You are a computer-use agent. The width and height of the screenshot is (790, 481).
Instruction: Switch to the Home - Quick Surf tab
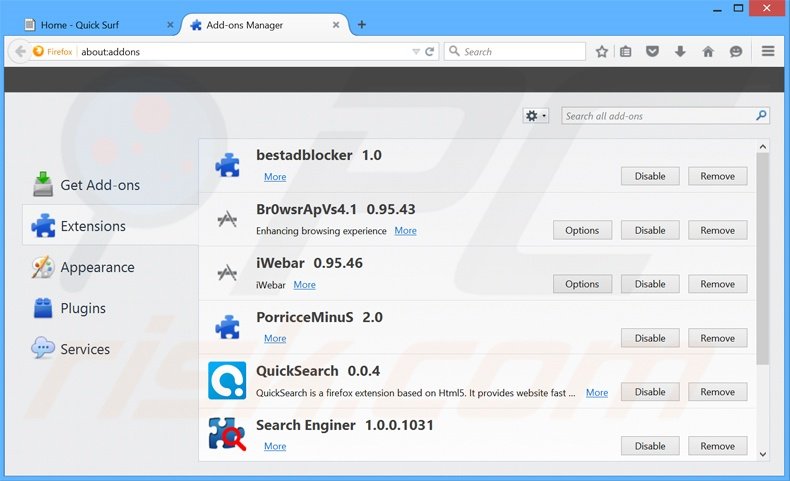pos(88,24)
